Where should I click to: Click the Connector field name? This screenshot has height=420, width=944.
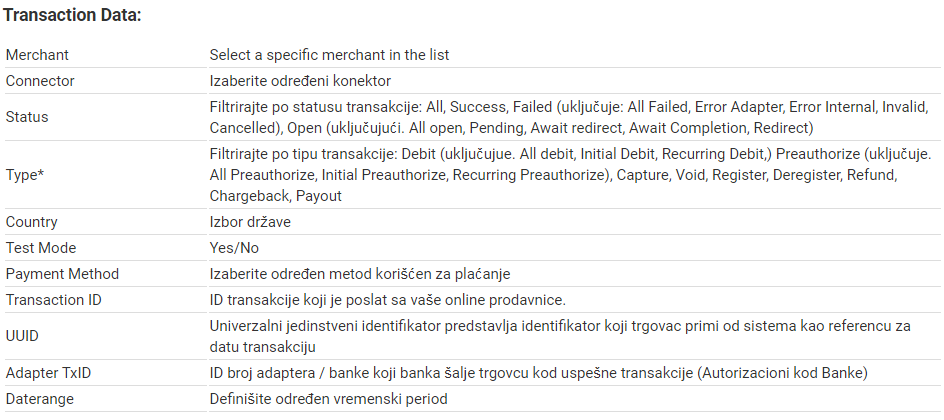coord(40,81)
